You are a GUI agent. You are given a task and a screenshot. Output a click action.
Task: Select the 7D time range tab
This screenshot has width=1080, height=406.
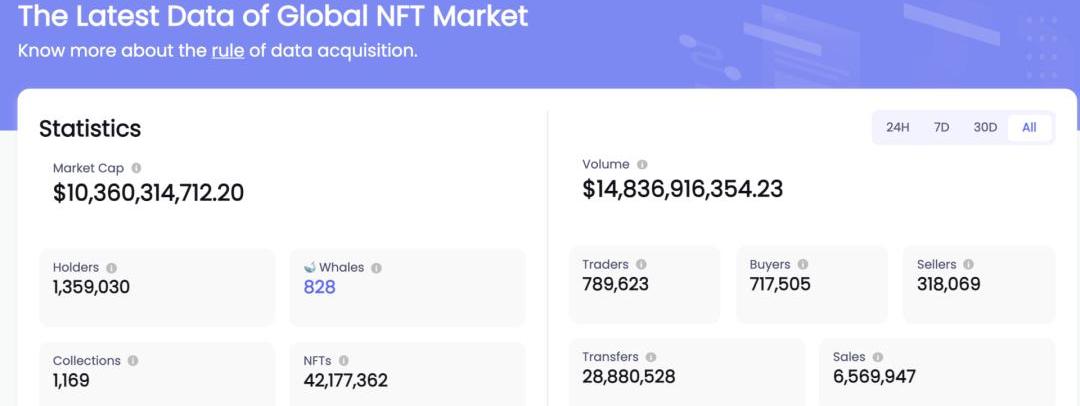pyautogui.click(x=941, y=127)
